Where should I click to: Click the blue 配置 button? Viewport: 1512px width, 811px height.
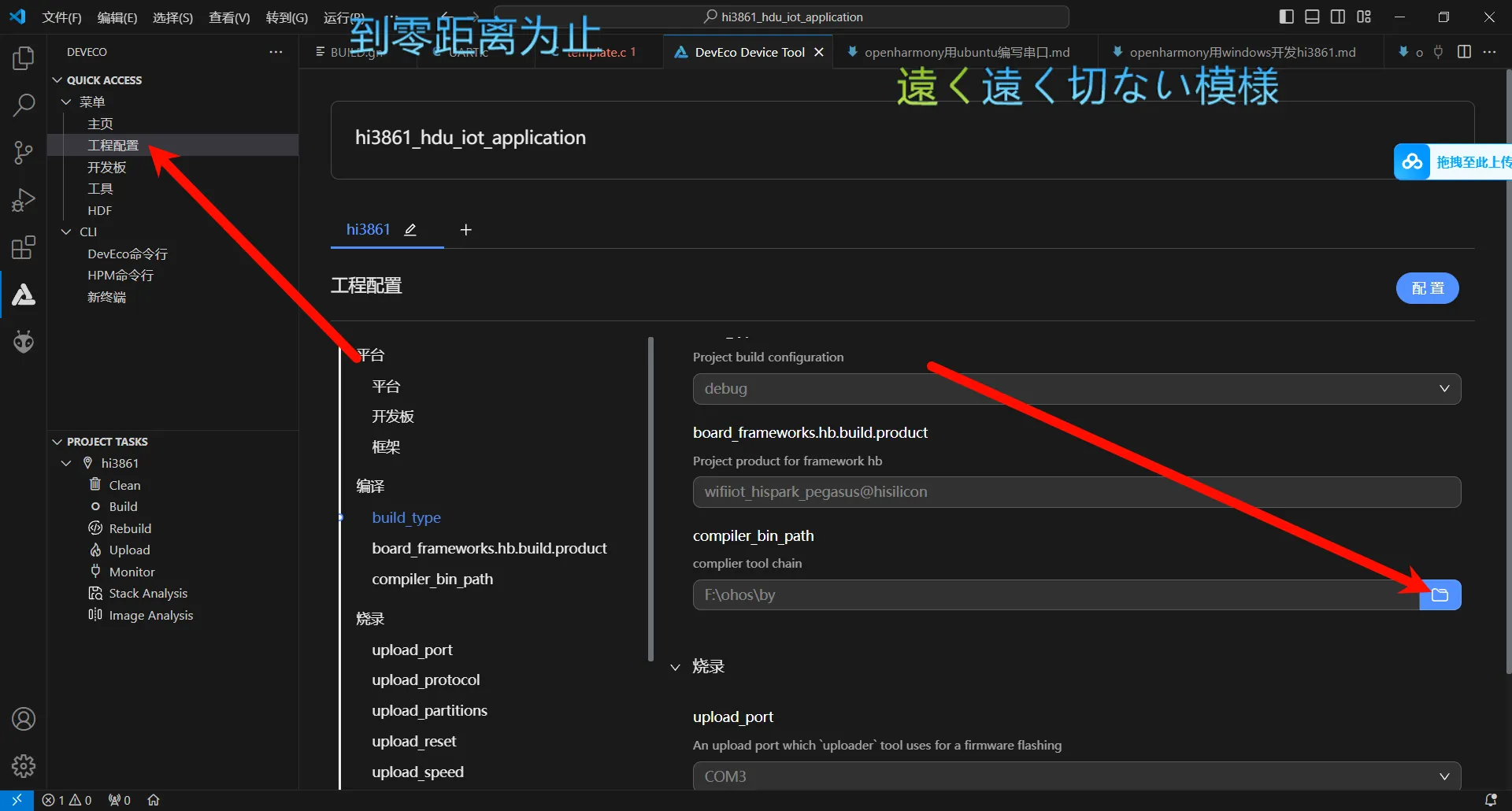point(1427,288)
